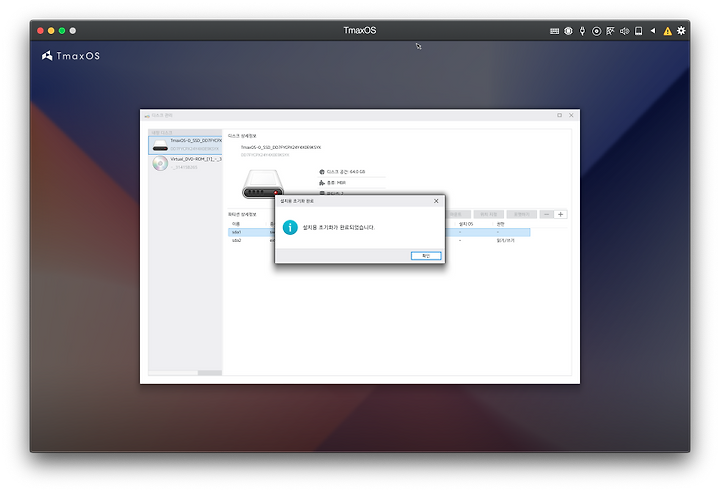Image resolution: width=720 pixels, height=492 pixels.
Task: Click the green macOS window button
Action: [62, 31]
